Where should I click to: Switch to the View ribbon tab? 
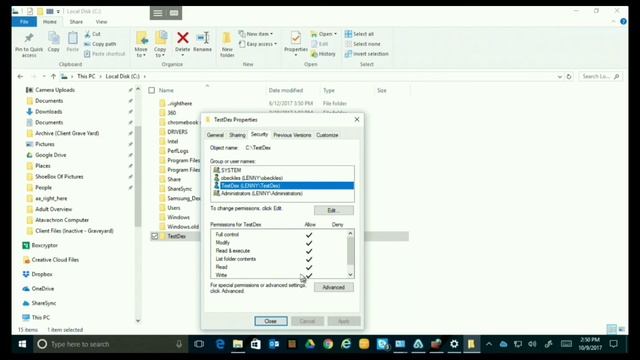pyautogui.click(x=101, y=22)
